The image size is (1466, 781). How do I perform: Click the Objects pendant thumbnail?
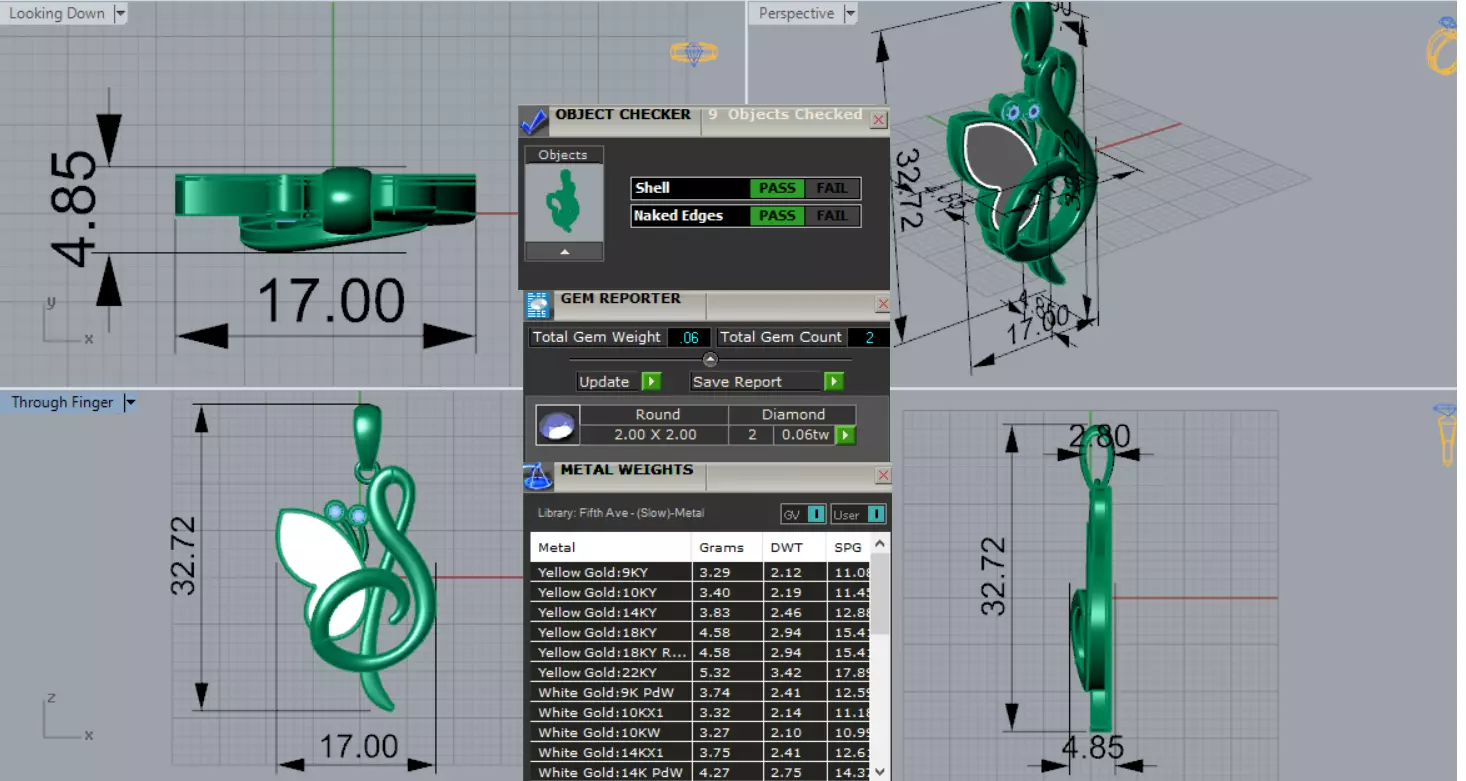tap(564, 202)
